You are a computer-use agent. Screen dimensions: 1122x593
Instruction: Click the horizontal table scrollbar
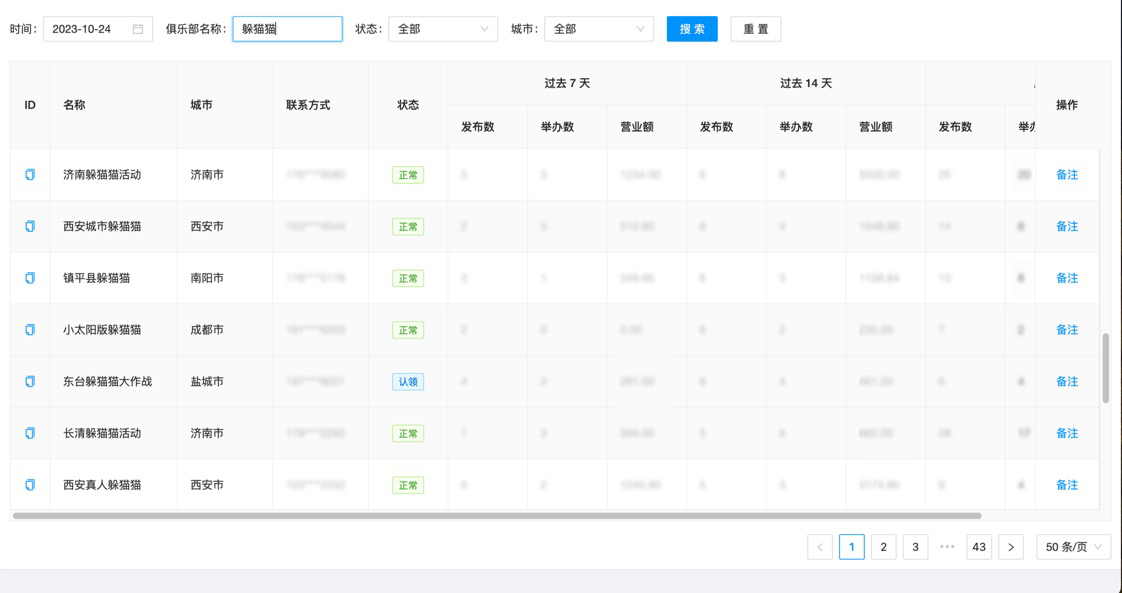tap(497, 515)
